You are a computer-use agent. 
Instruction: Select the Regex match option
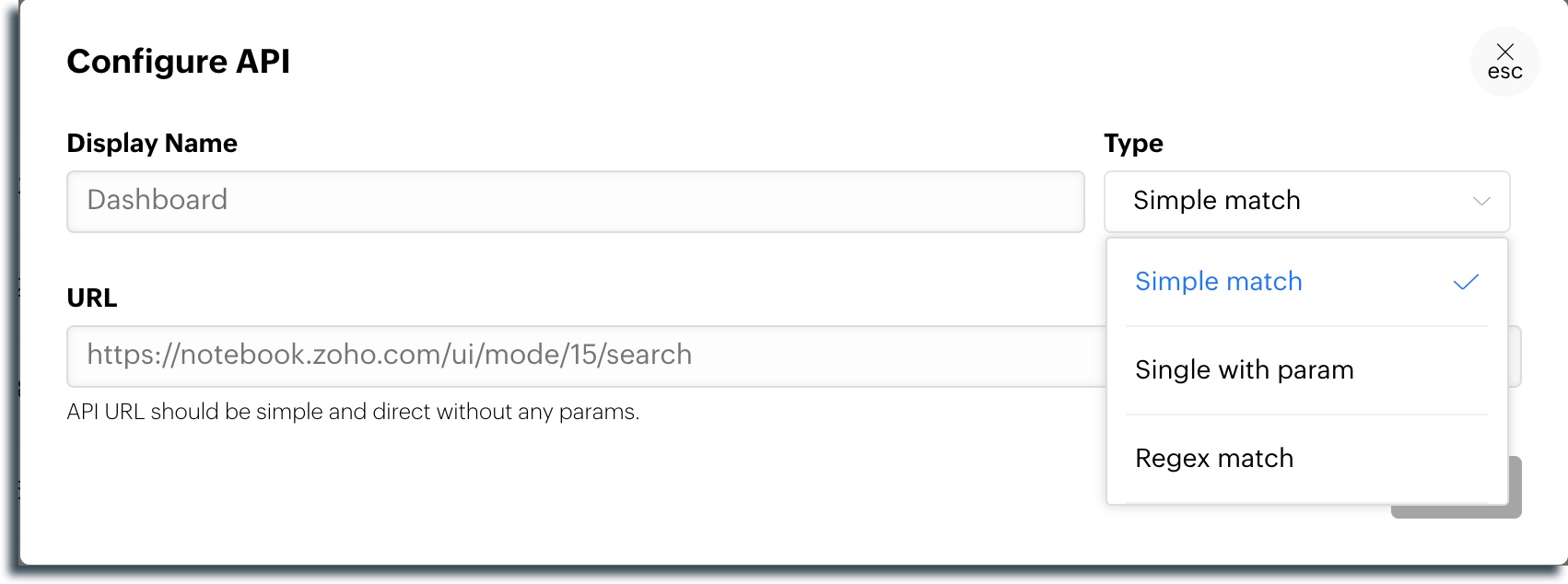click(1214, 459)
